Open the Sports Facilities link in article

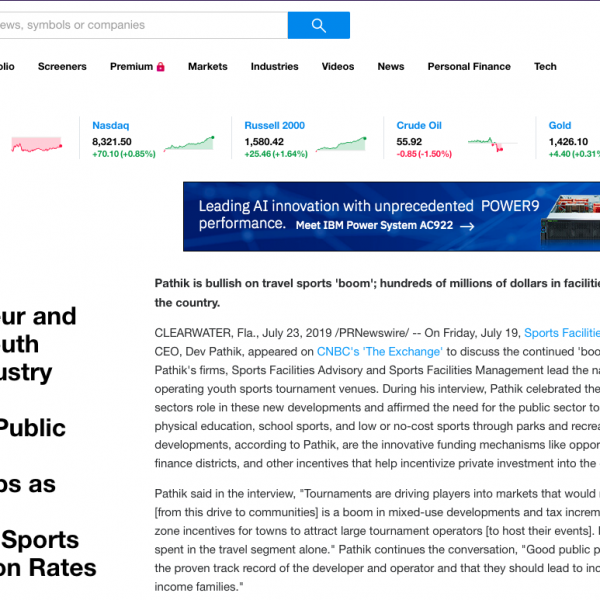pos(562,333)
